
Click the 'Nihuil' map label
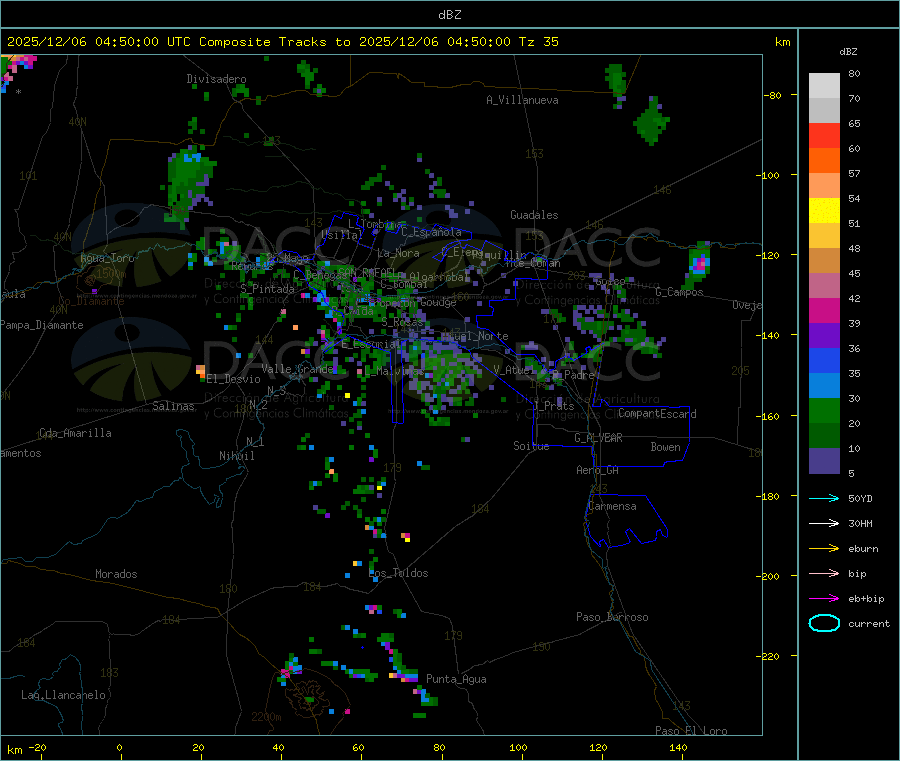click(x=236, y=456)
